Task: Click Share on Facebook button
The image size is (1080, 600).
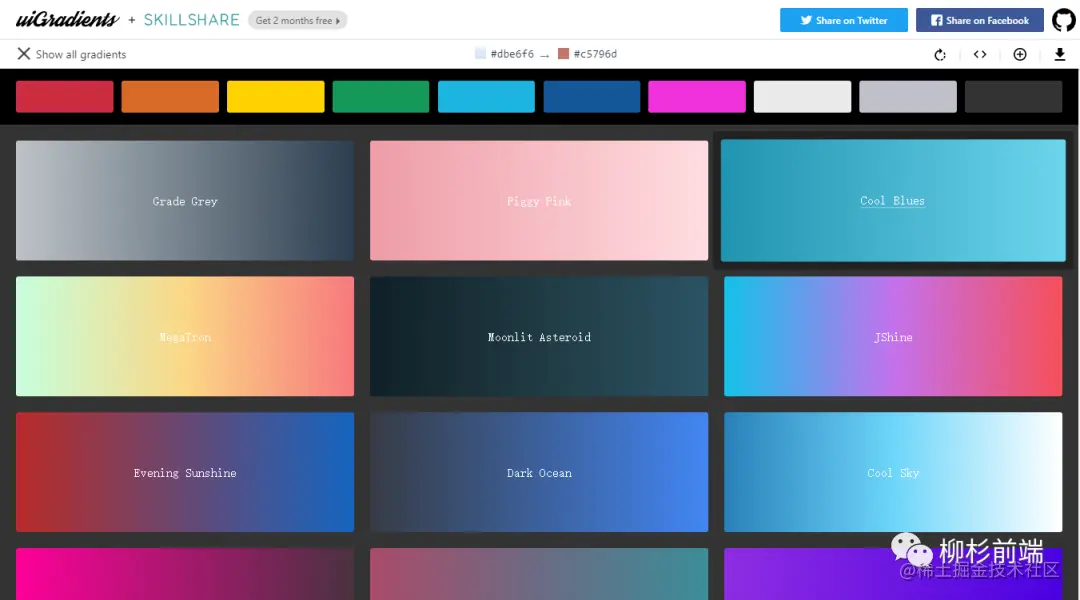Action: click(980, 20)
